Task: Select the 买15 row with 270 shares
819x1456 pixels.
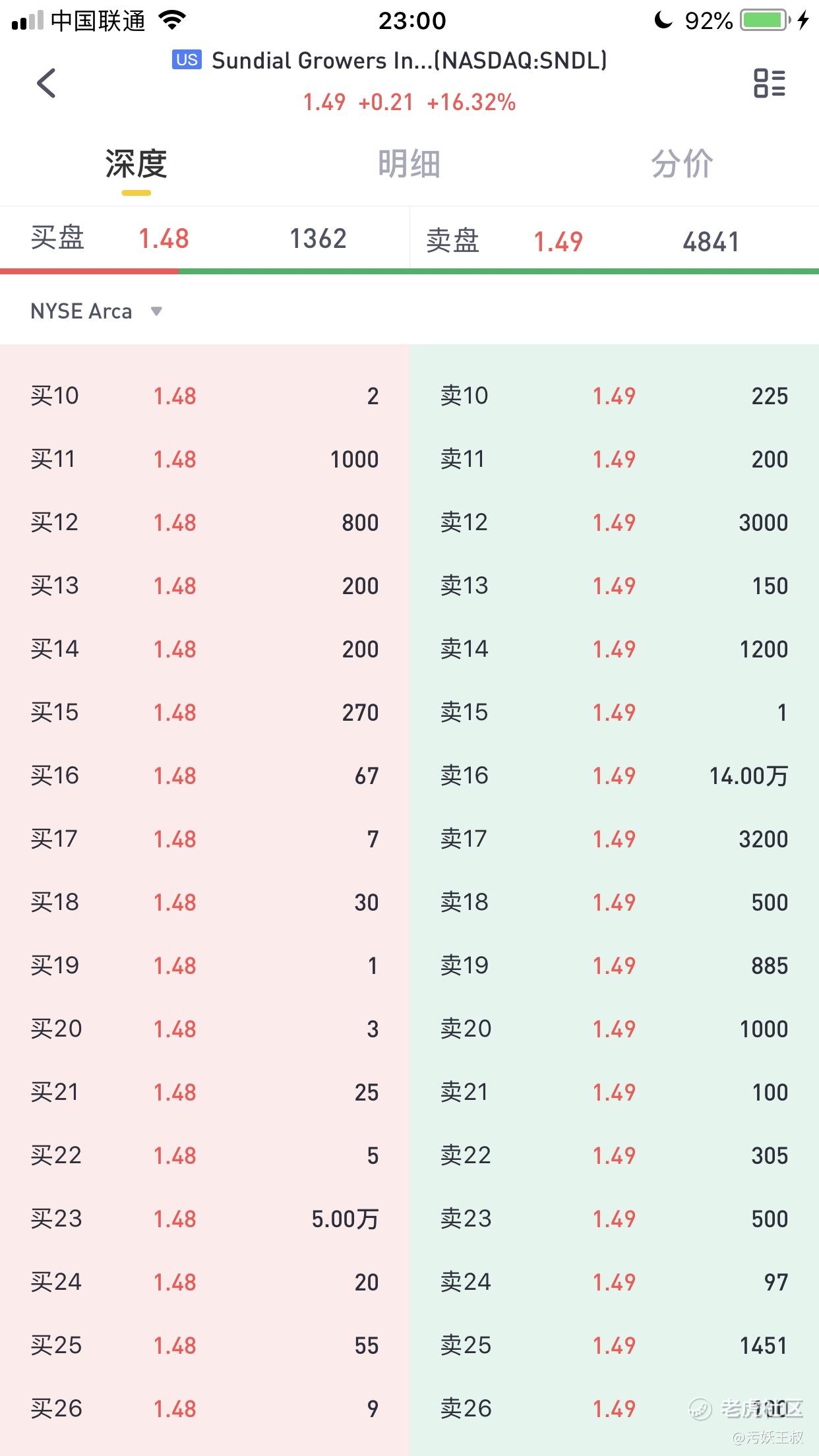Action: pos(204,712)
